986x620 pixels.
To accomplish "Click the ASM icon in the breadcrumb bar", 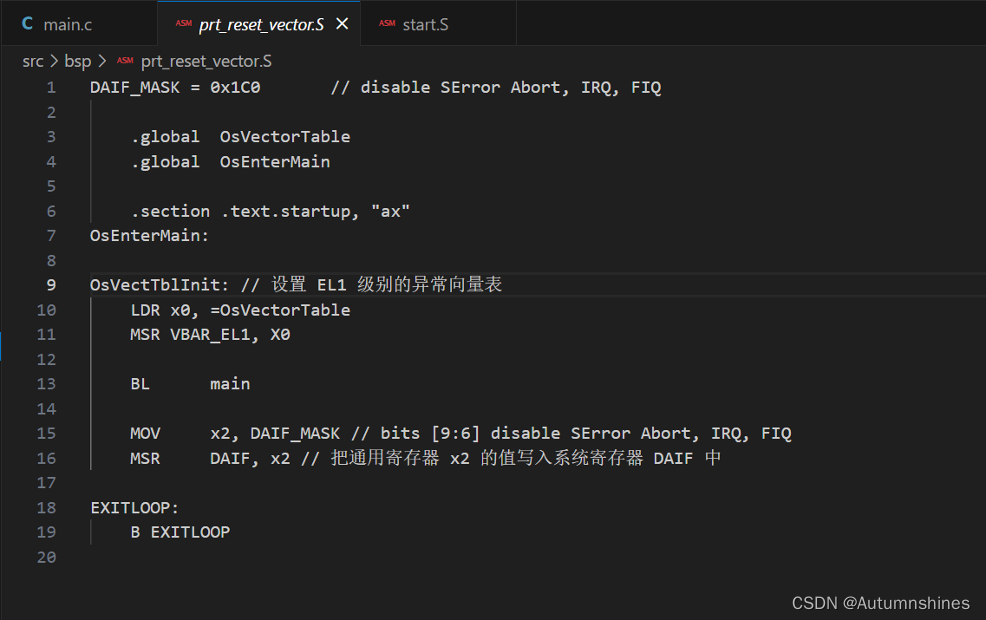I will pos(124,61).
